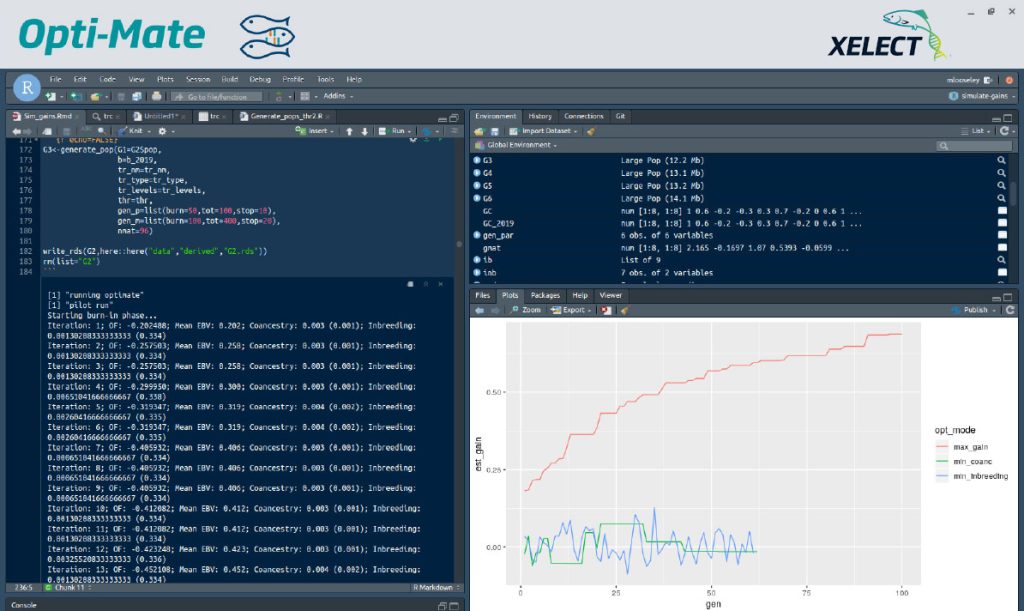The width and height of the screenshot is (1024, 611).
Task: Click the Find/Replace magnifier in editor toolbar
Action: [x=101, y=131]
